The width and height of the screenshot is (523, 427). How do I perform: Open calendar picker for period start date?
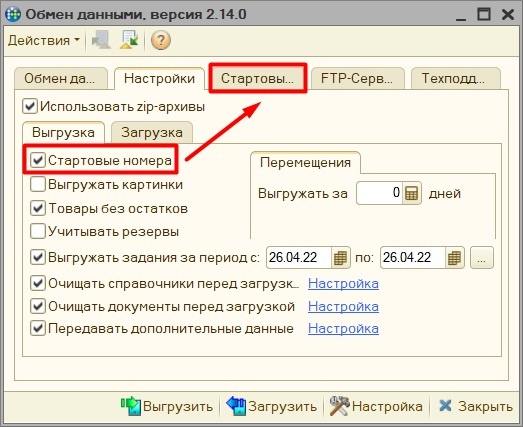click(x=340, y=258)
